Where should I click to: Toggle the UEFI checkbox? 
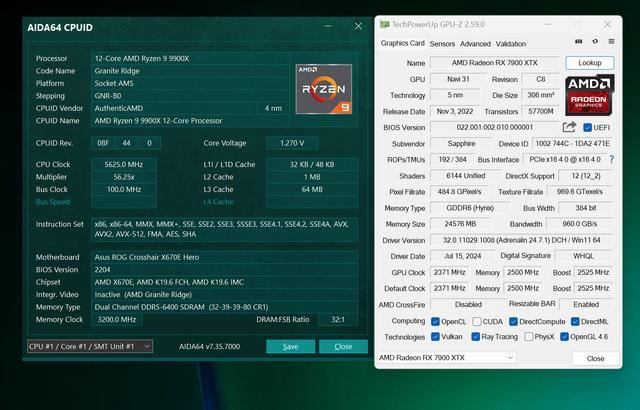pos(586,127)
